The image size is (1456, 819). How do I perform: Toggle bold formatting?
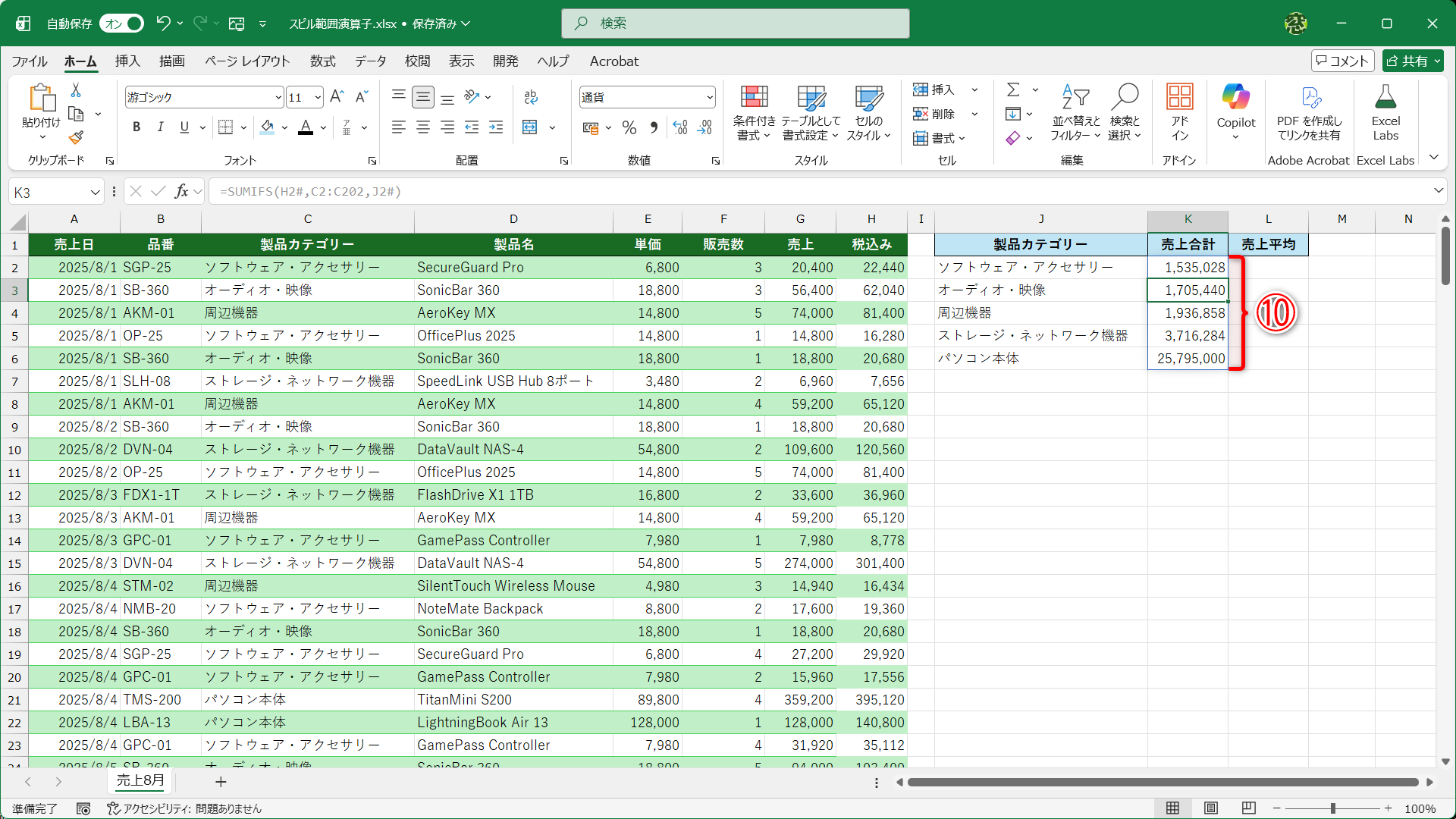tap(136, 127)
